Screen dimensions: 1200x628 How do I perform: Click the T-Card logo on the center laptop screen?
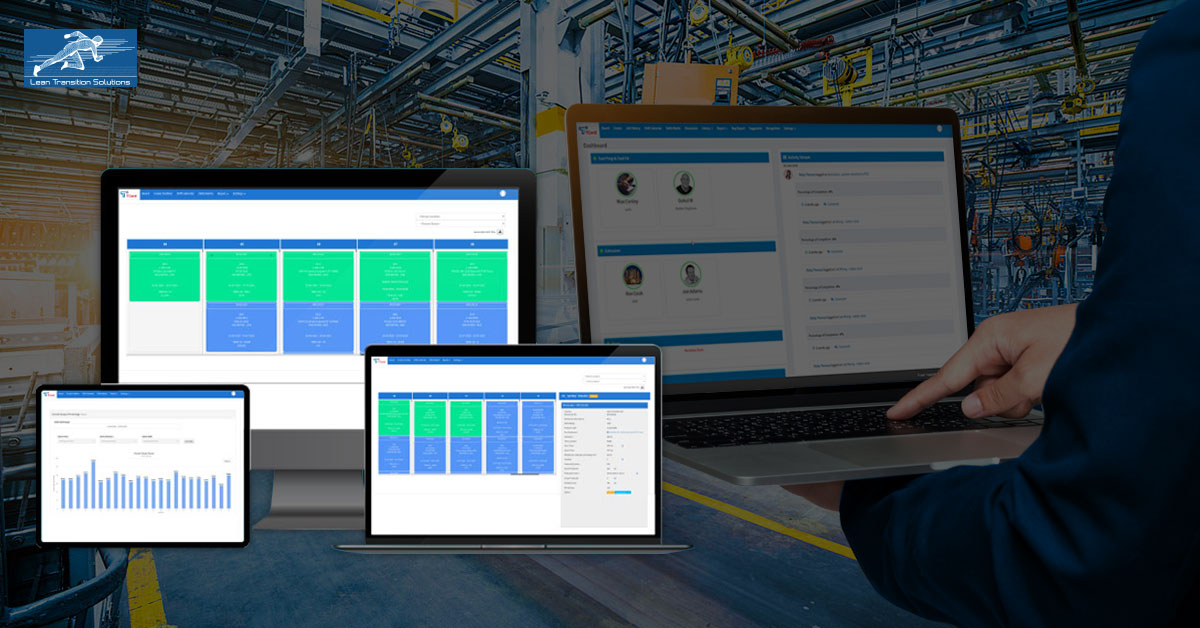coord(380,360)
